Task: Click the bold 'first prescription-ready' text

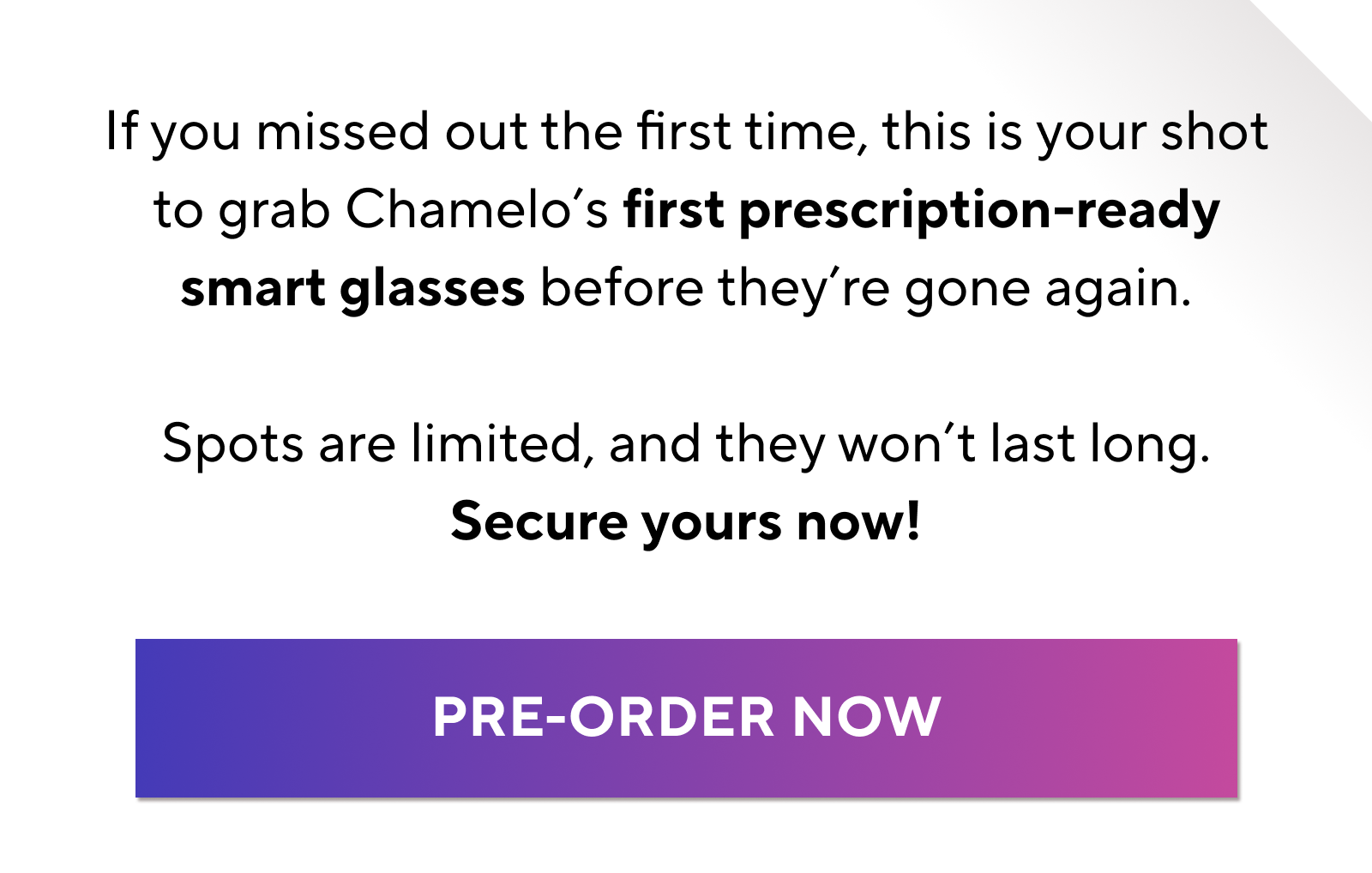Action: 921,210
